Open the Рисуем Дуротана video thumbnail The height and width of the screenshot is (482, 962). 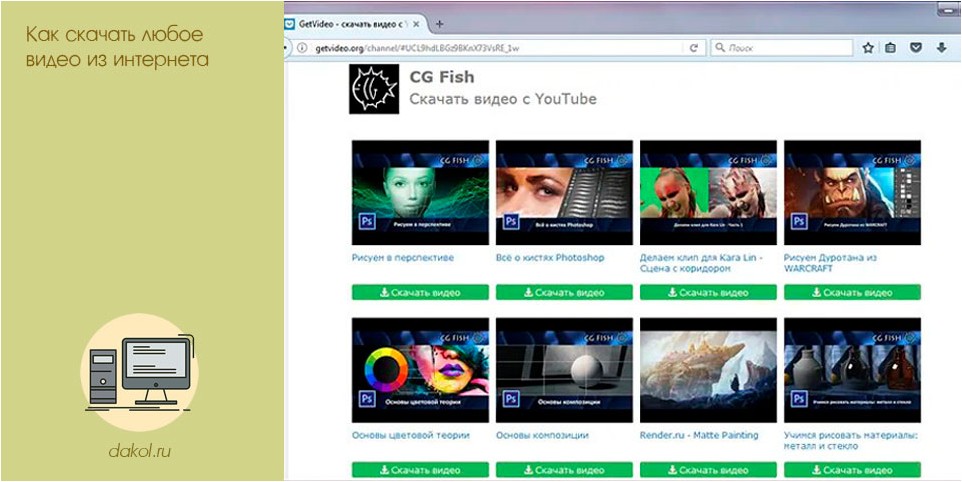tap(852, 193)
